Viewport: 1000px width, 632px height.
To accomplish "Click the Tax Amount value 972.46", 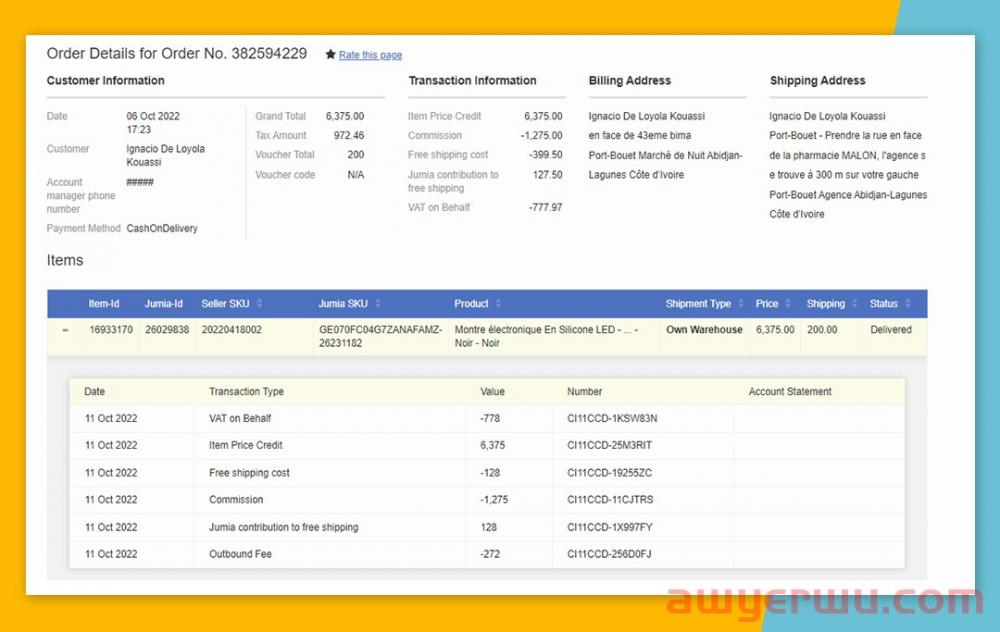I will coord(349,135).
